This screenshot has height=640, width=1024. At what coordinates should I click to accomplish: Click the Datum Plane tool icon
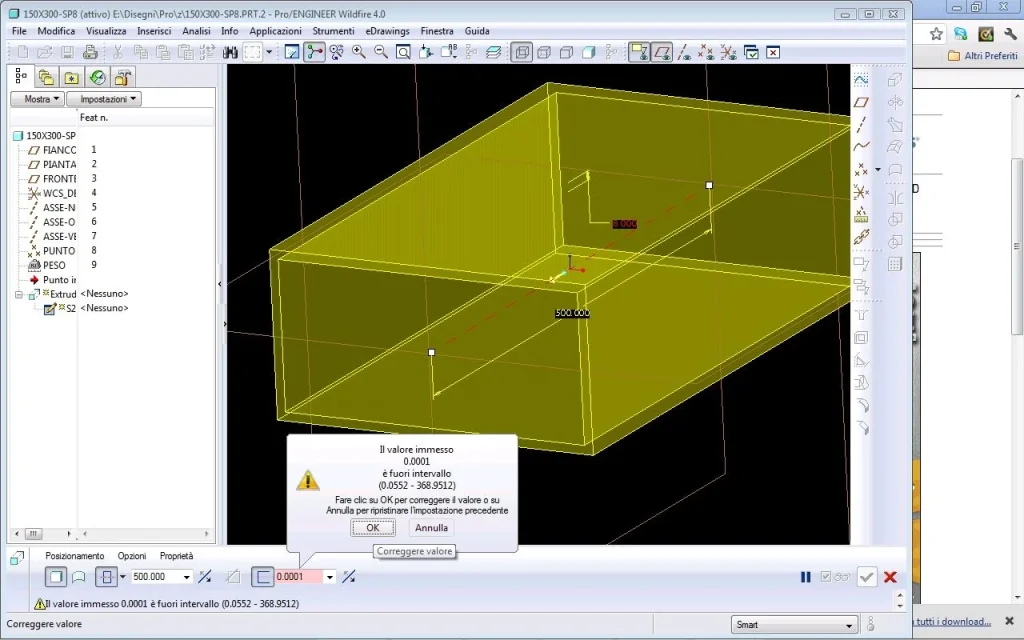pyautogui.click(x=861, y=102)
